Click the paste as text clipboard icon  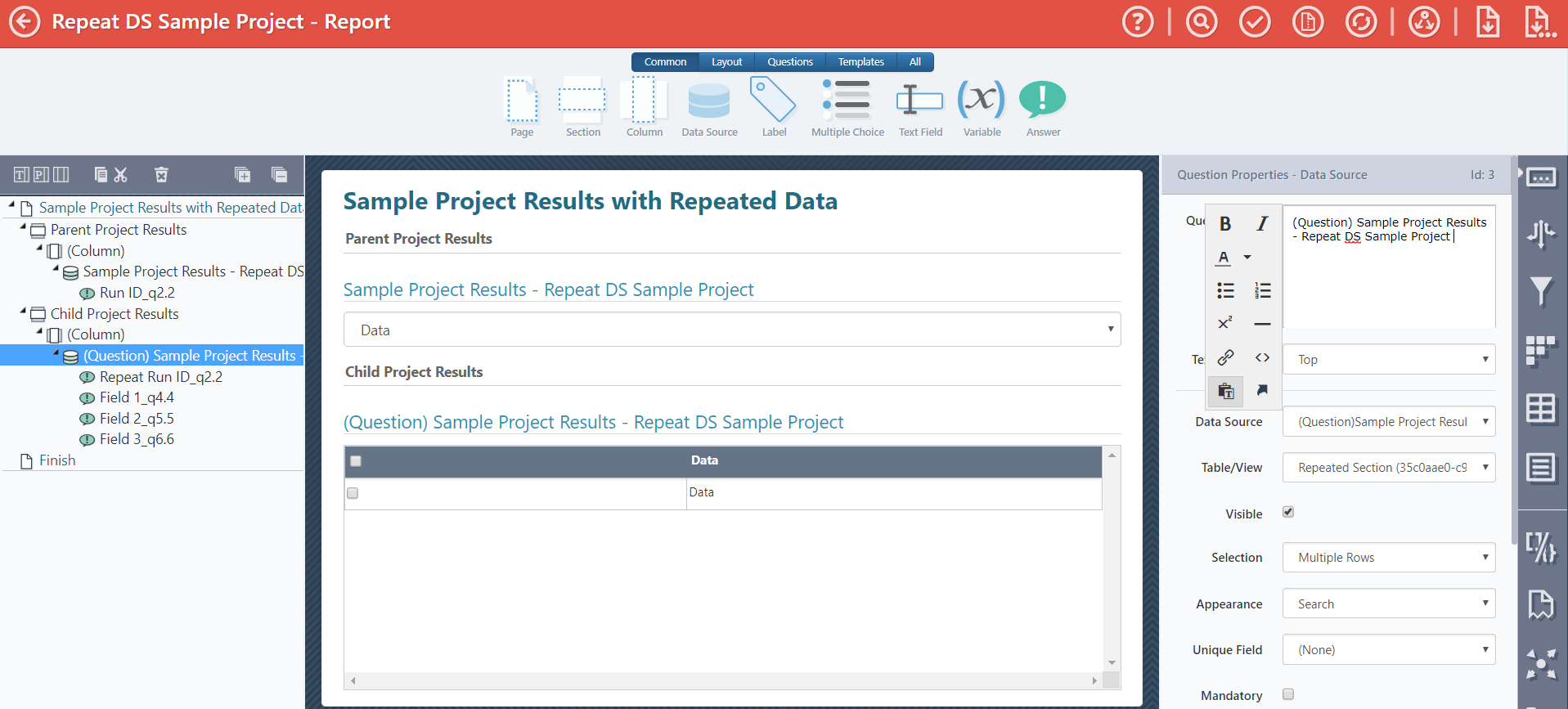click(x=1225, y=391)
